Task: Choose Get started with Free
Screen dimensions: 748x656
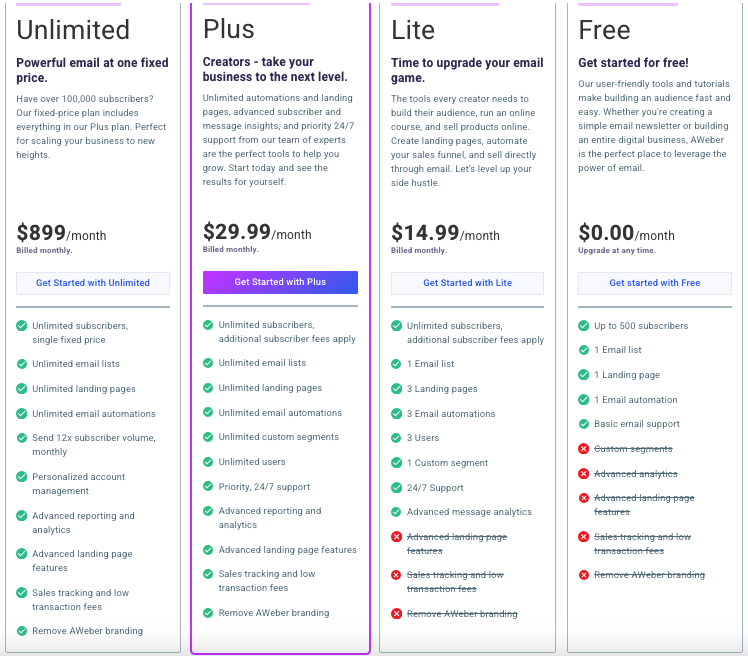Action: [654, 283]
